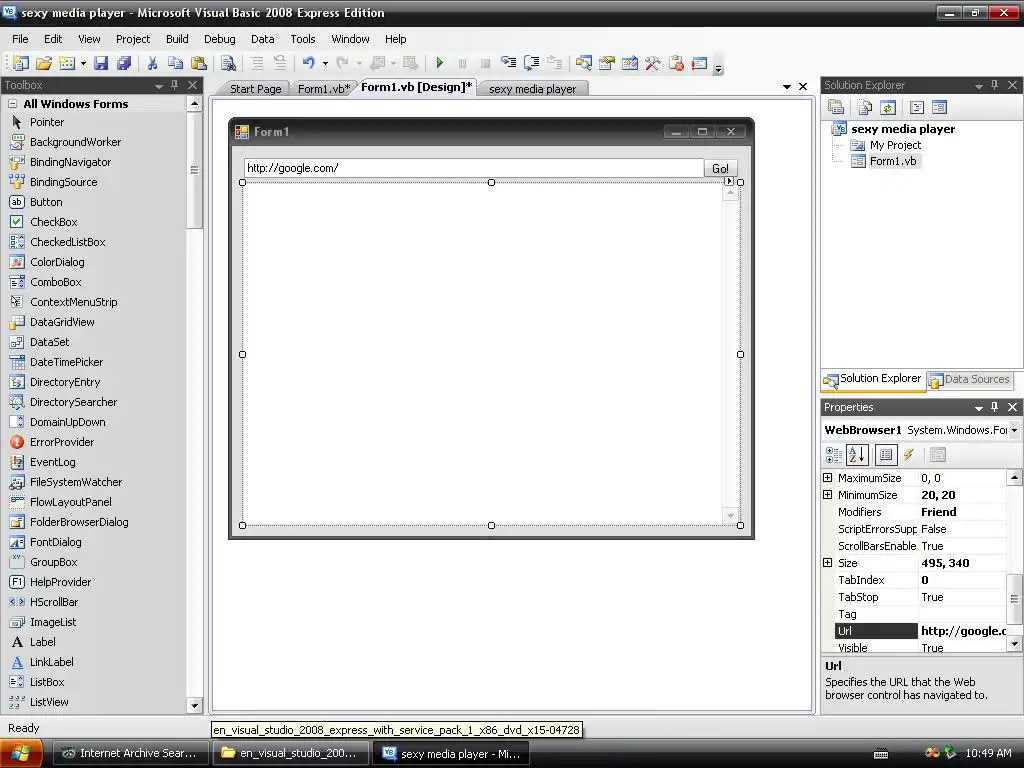1024x768 pixels.
Task: Click the New Project toolbar icon
Action: pos(20,63)
